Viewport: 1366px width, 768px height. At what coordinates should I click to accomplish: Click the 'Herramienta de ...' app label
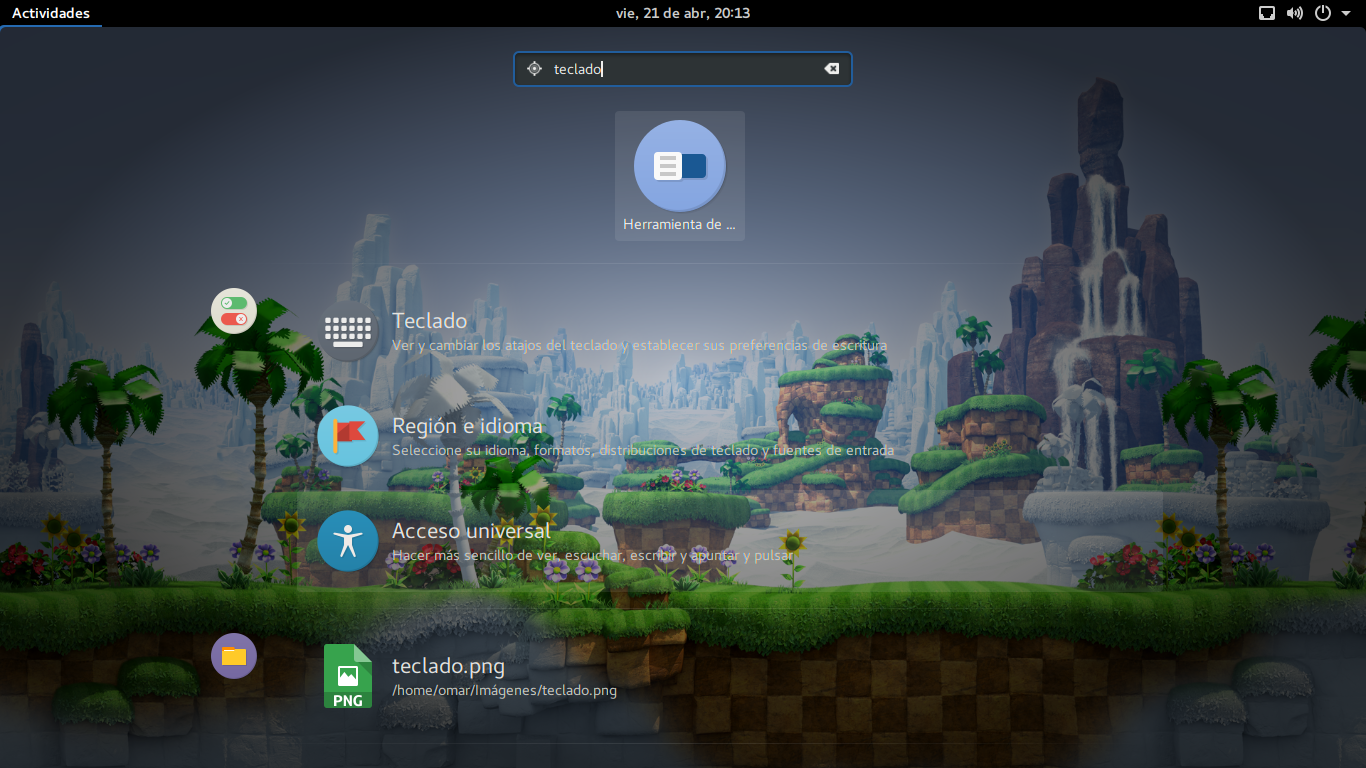coord(679,225)
